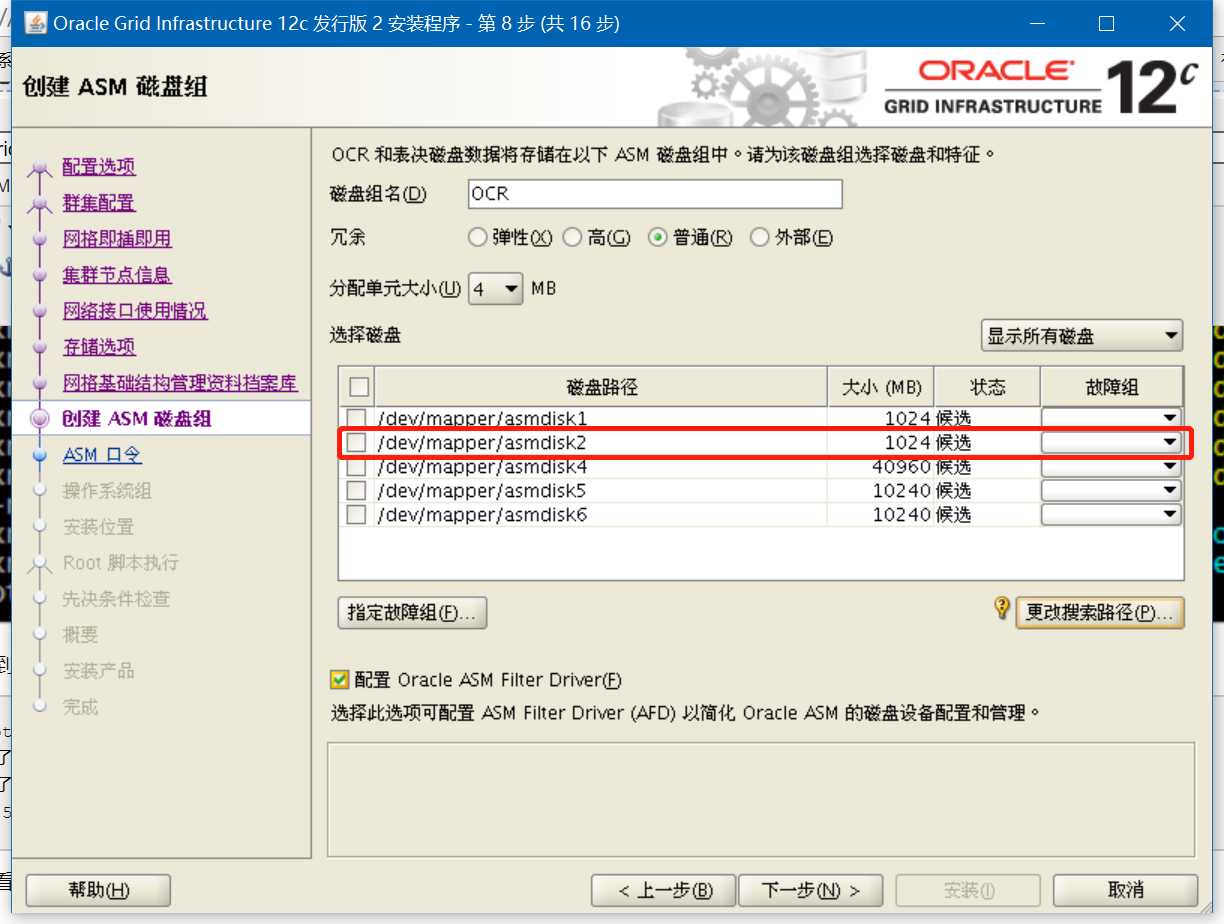
Task: Go to the 配置选项 step
Action: [x=99, y=167]
